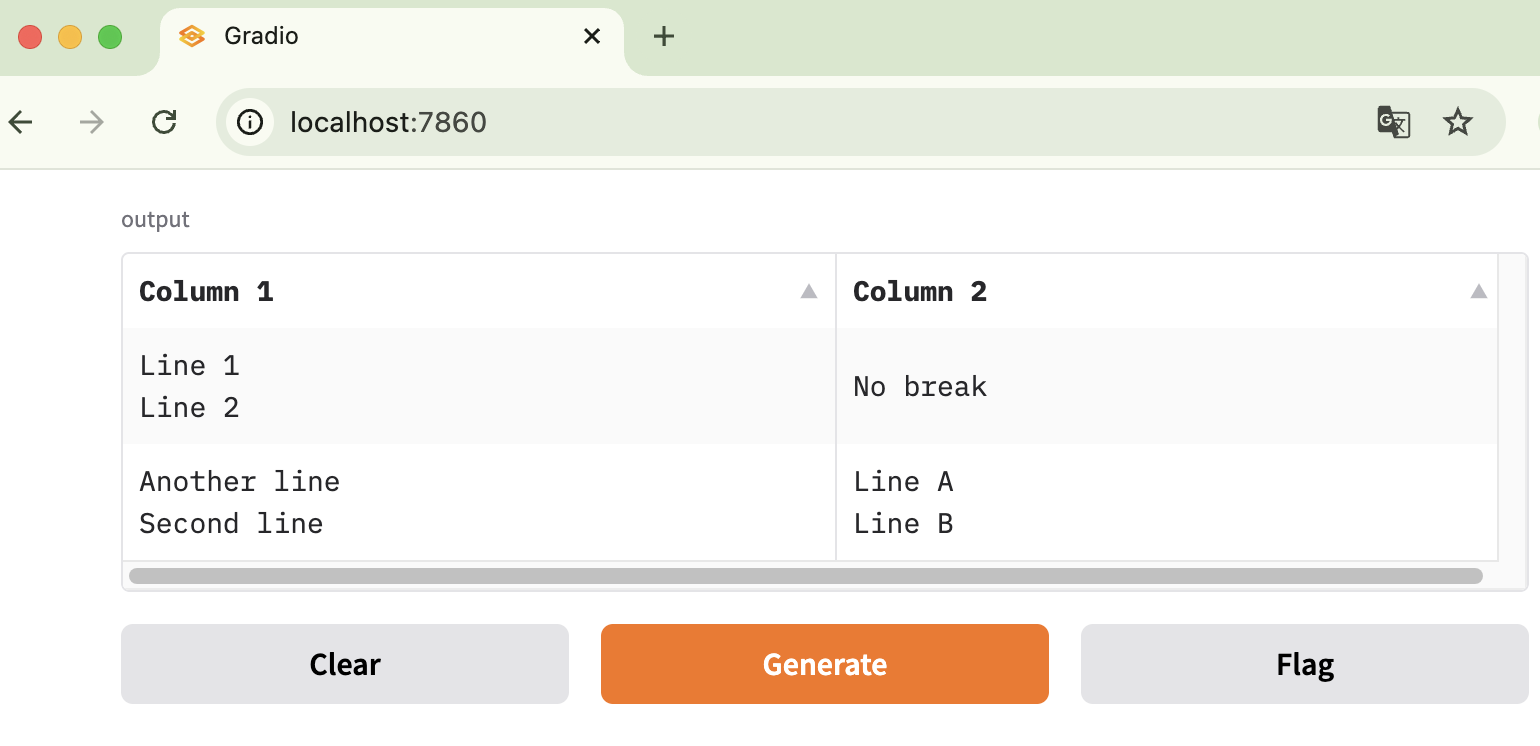Open the Google Translate icon
This screenshot has width=1540, height=746.
[1393, 122]
